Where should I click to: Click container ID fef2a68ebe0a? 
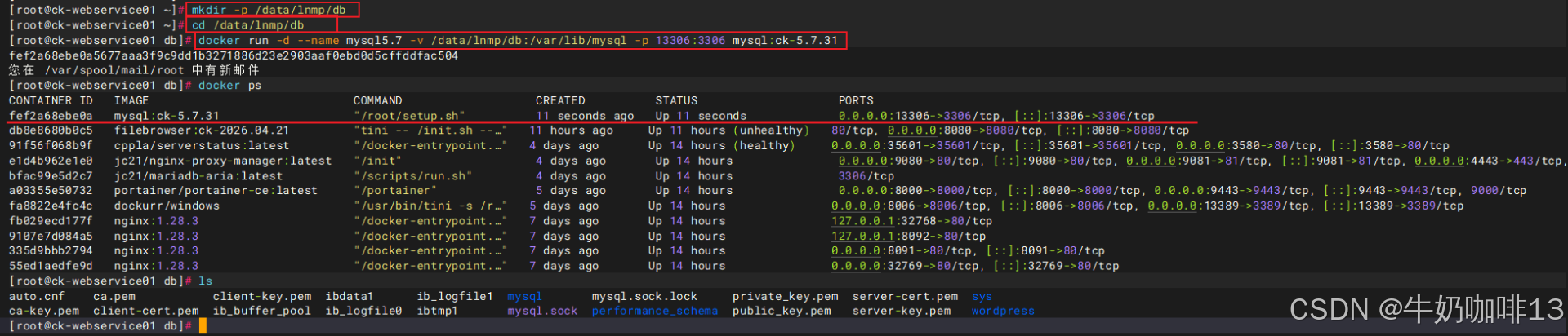click(51, 116)
